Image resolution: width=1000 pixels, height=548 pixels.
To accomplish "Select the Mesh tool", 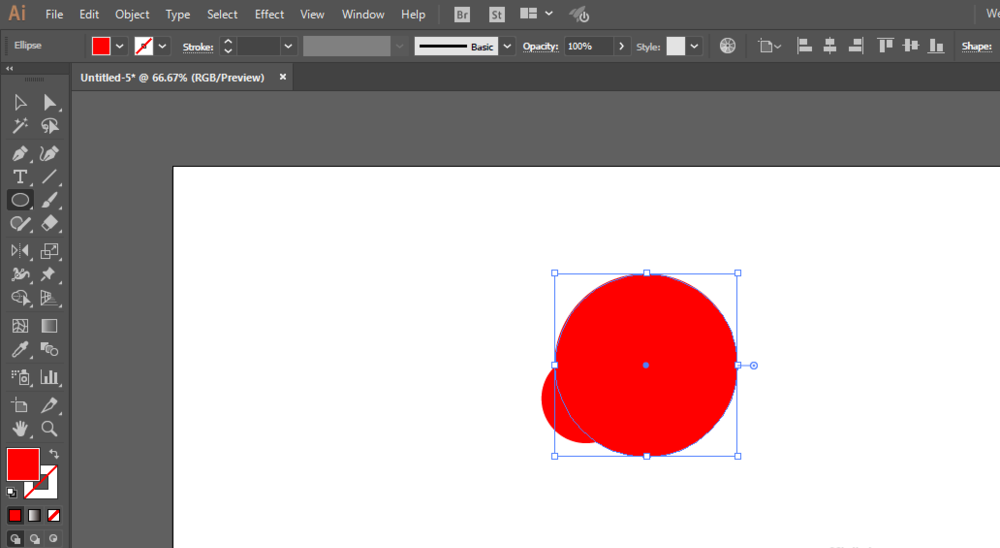I will [20, 326].
